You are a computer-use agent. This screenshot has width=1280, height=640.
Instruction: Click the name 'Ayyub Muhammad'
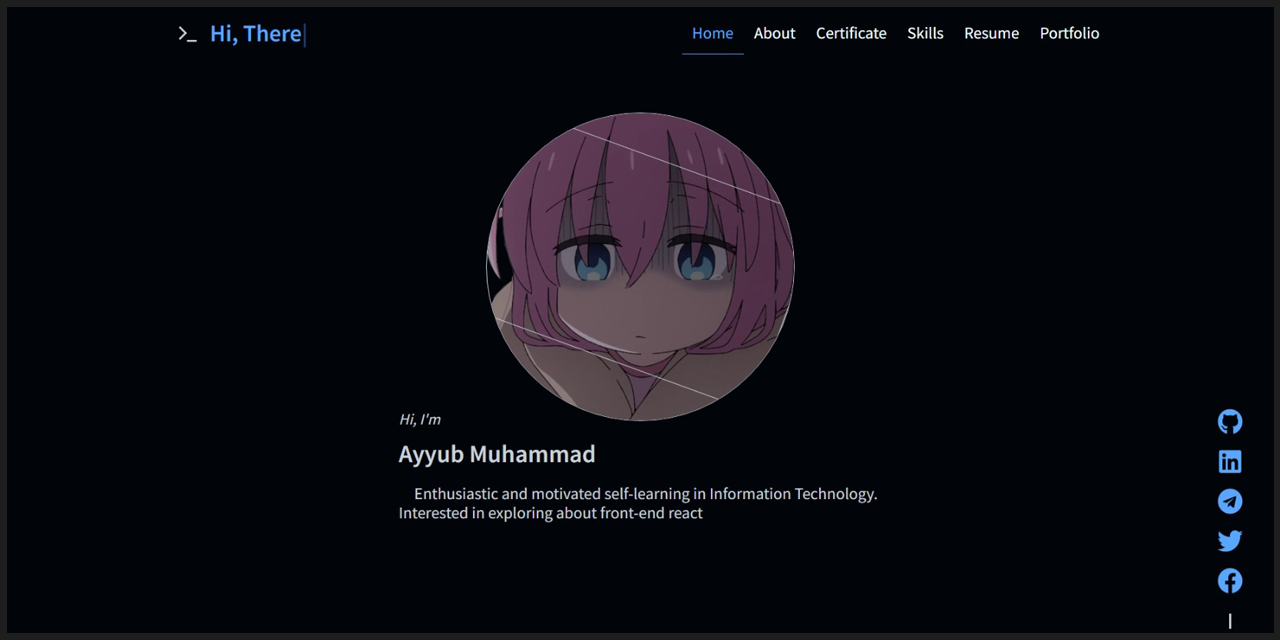(496, 454)
